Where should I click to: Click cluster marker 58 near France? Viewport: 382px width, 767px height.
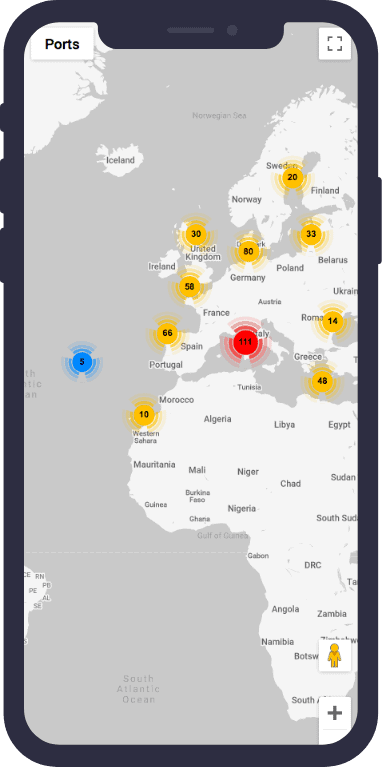[190, 287]
